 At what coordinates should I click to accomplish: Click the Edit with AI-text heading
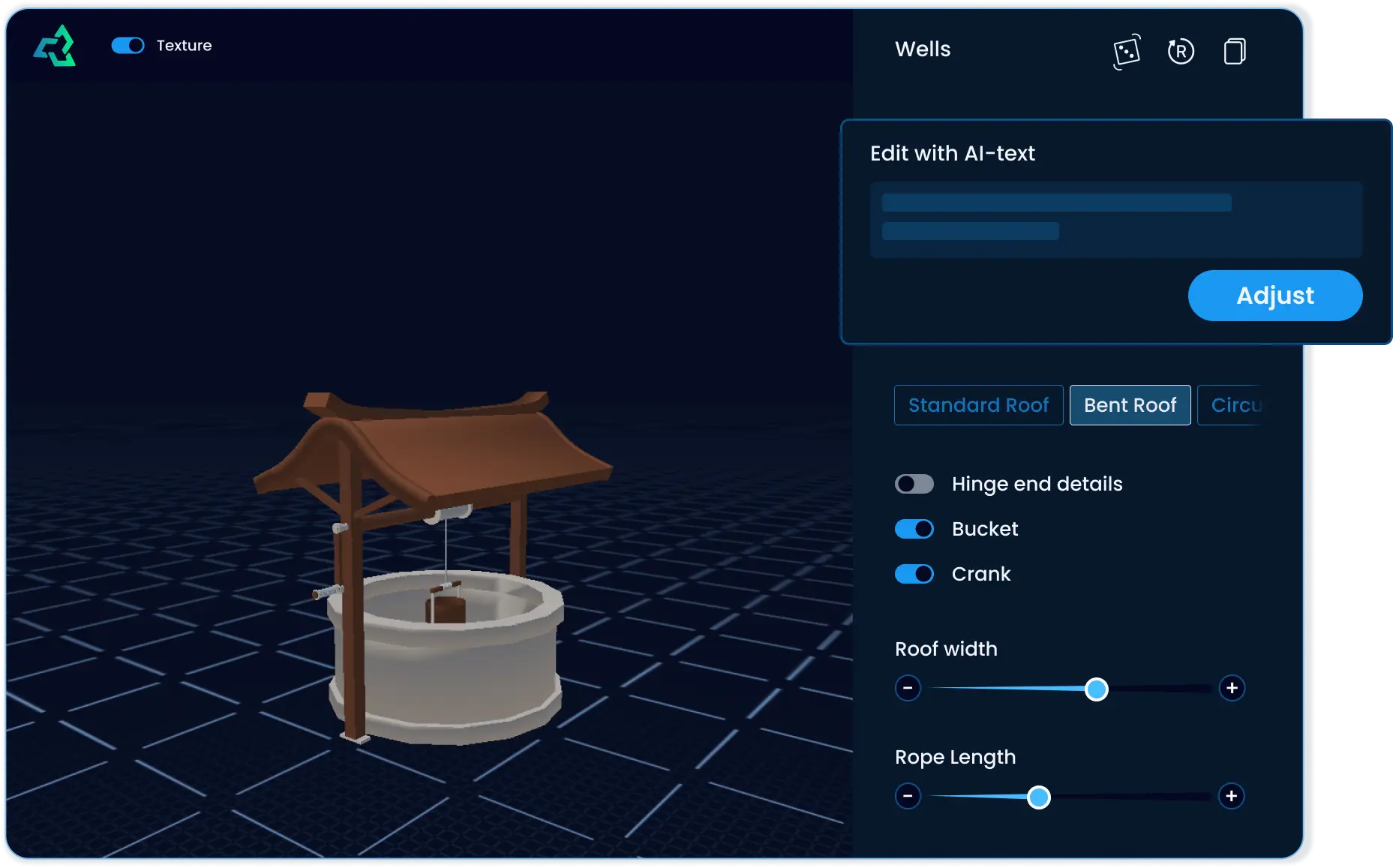(x=953, y=154)
